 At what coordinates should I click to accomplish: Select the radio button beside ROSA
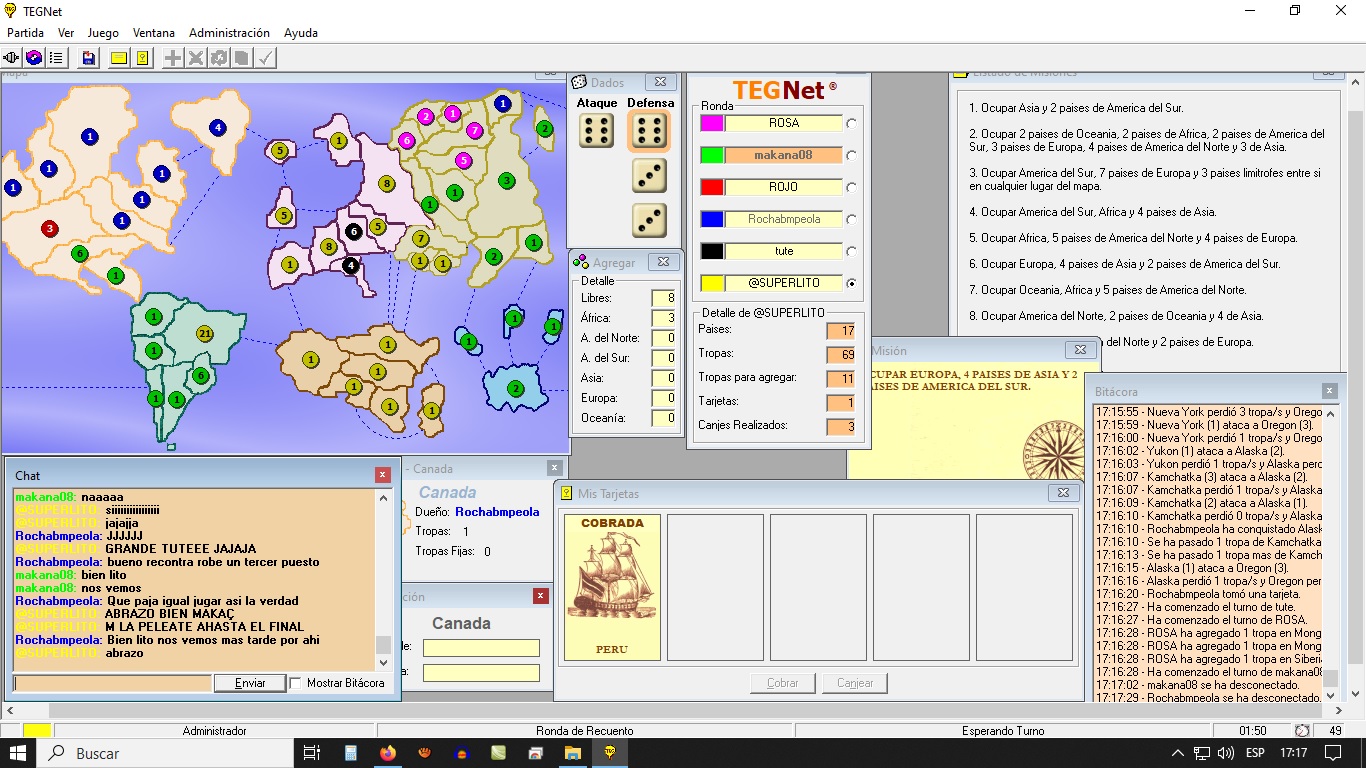tap(851, 123)
